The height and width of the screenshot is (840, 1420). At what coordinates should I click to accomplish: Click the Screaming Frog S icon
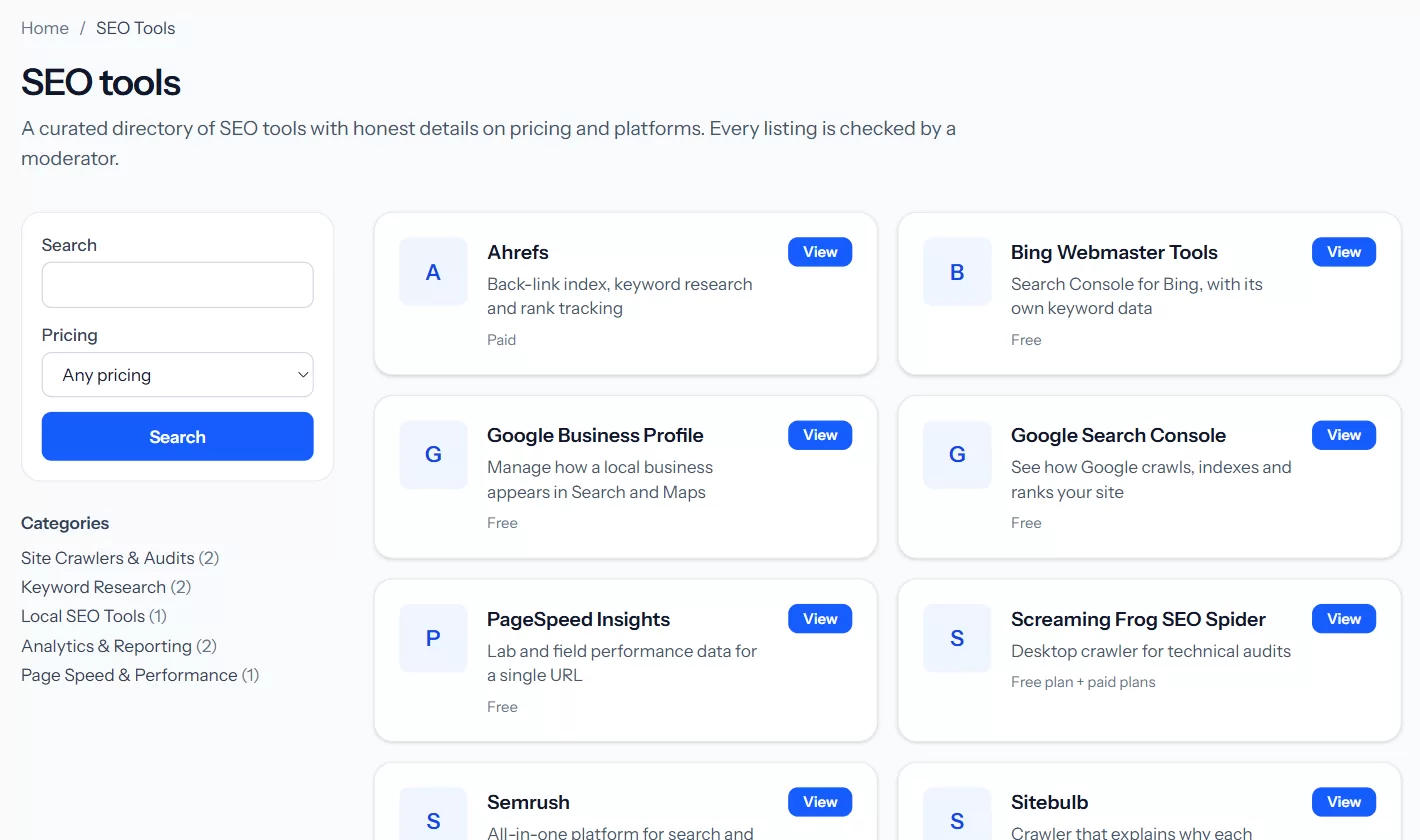957,638
